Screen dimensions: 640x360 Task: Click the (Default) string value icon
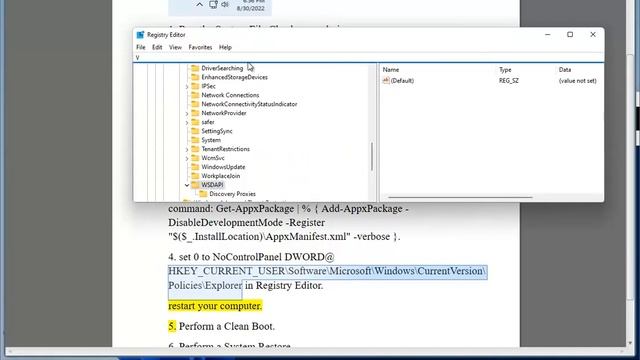[386, 80]
